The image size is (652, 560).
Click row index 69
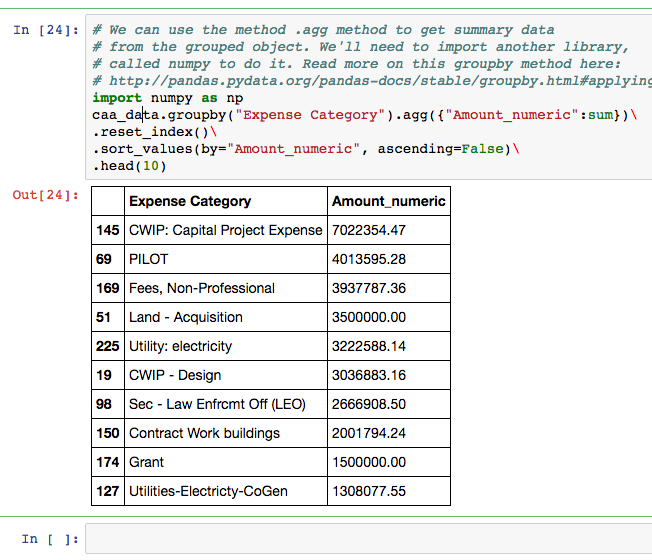point(104,259)
